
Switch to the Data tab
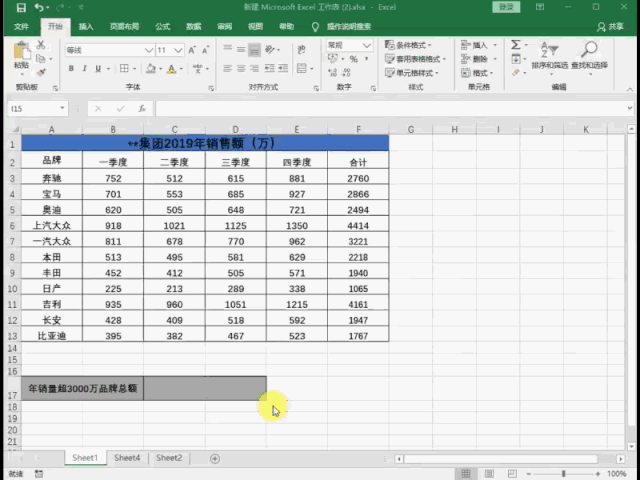click(x=193, y=27)
